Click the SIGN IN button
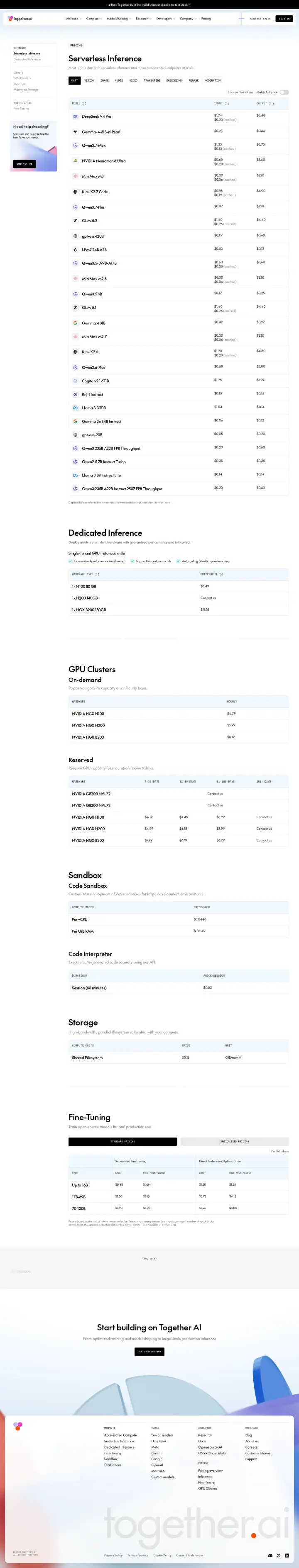The width and height of the screenshot is (299, 1568). pos(284,19)
